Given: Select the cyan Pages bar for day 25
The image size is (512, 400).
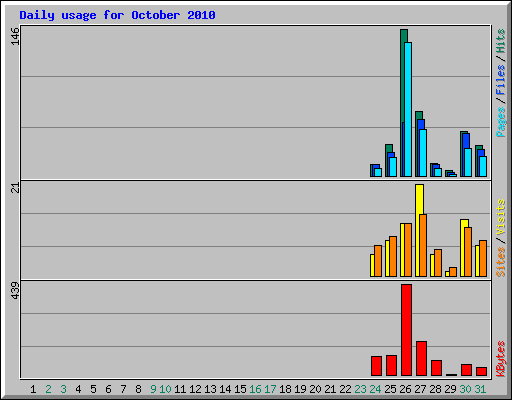Looking at the screenshot, I should [393, 167].
